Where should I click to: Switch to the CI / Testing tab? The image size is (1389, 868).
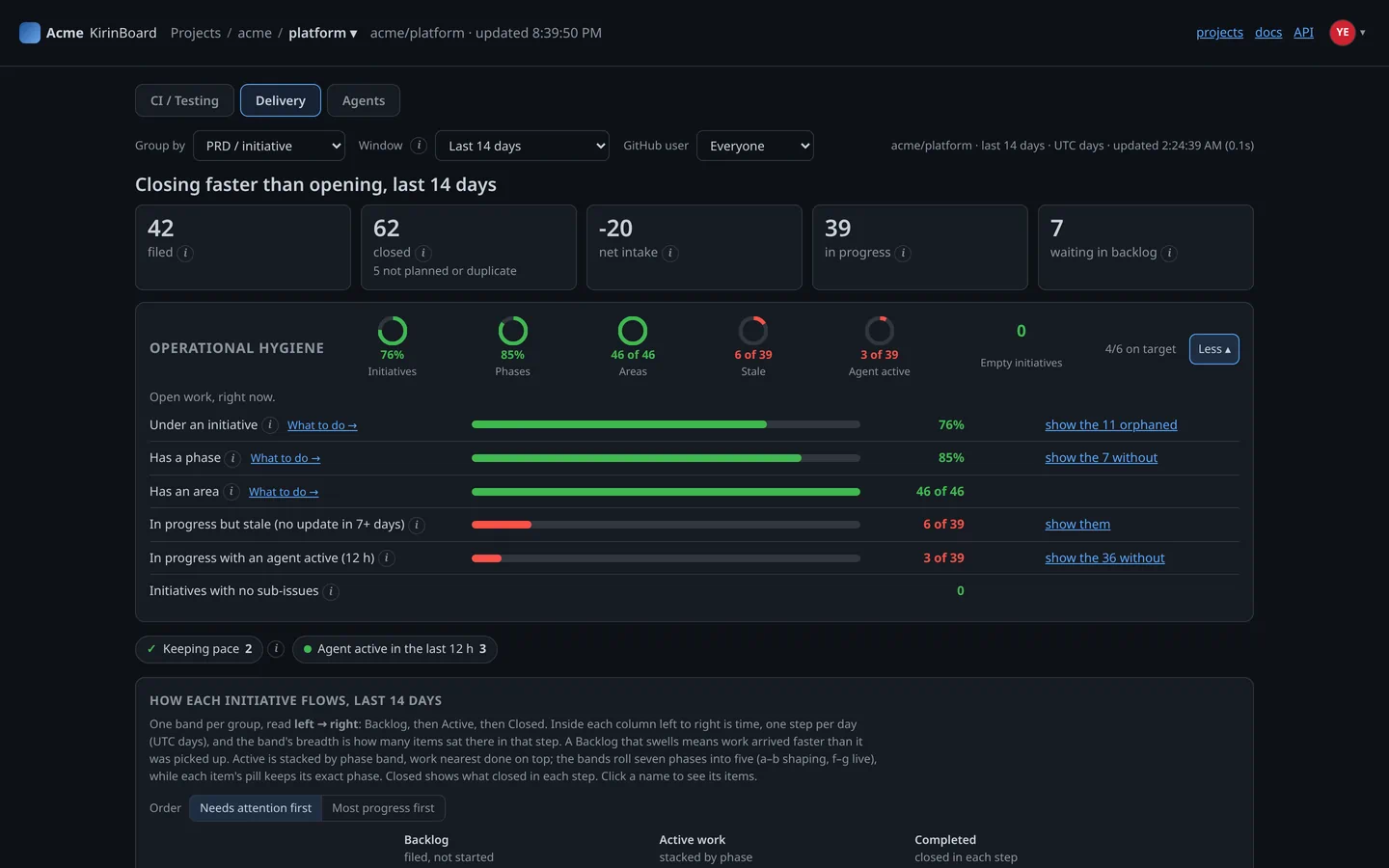coord(184,100)
